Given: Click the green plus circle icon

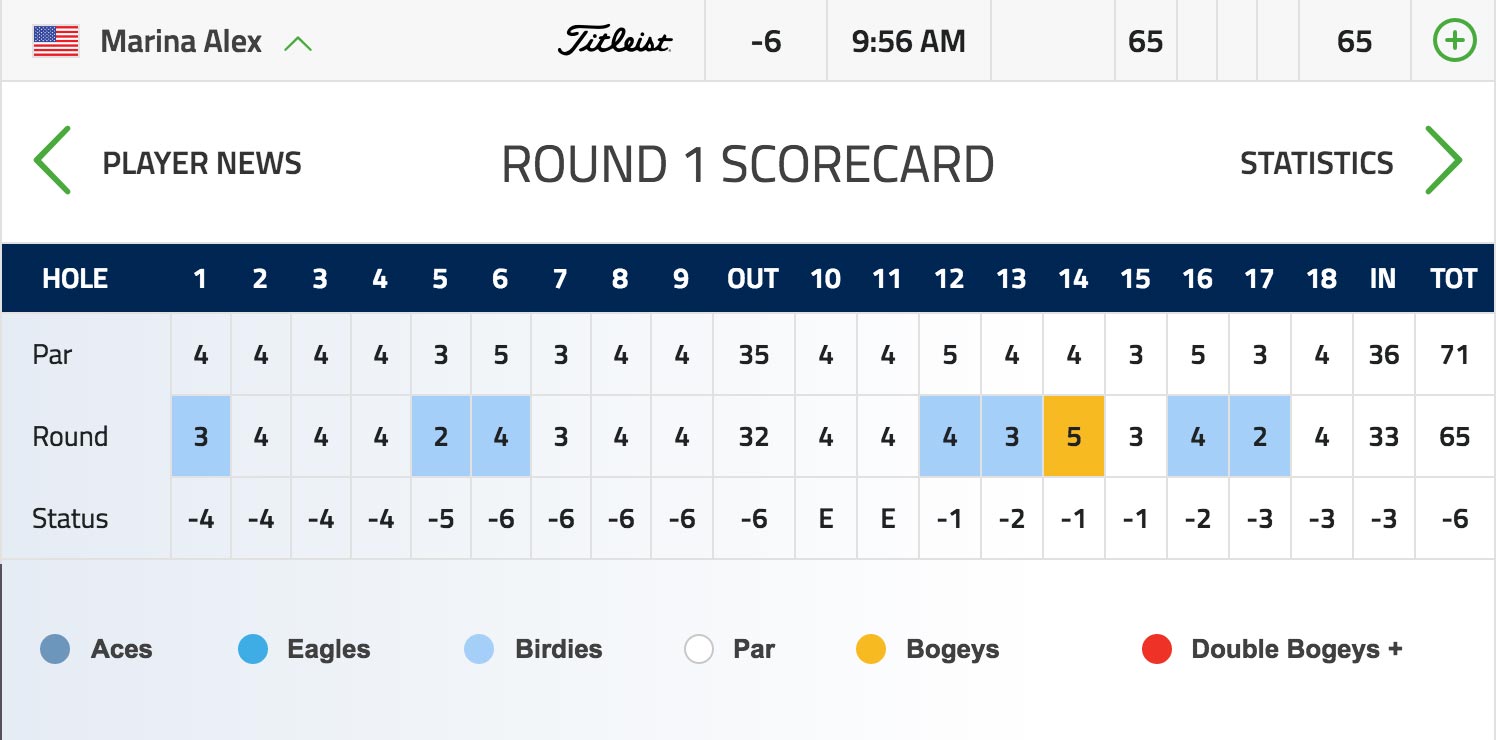Looking at the screenshot, I should point(1454,41).
